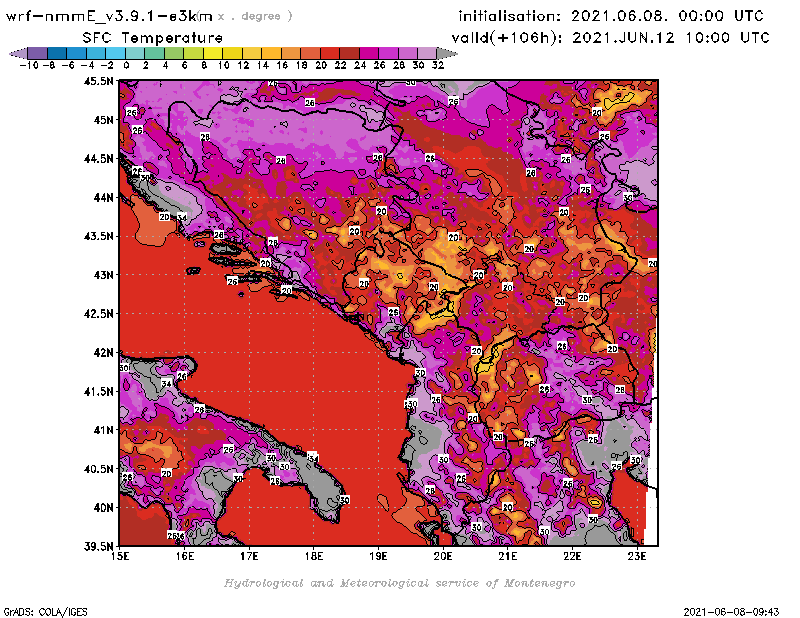Click the colorbar tick label 0
The width and height of the screenshot is (800, 618).
tap(126, 65)
